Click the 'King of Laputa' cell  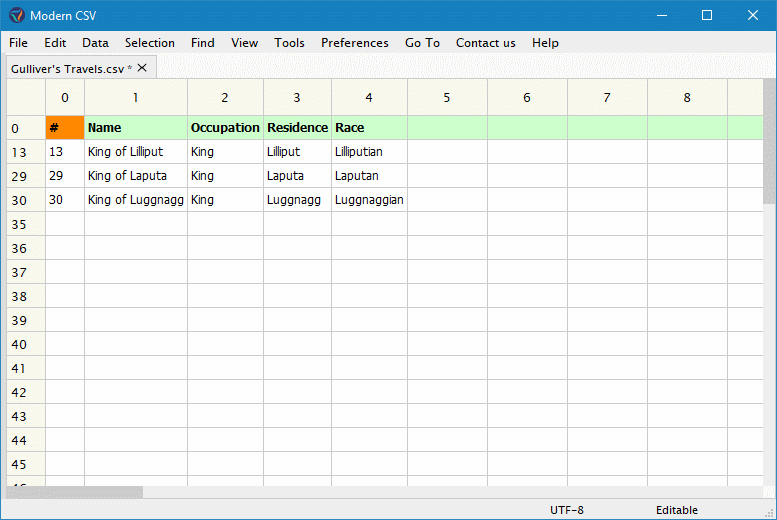click(x=136, y=176)
